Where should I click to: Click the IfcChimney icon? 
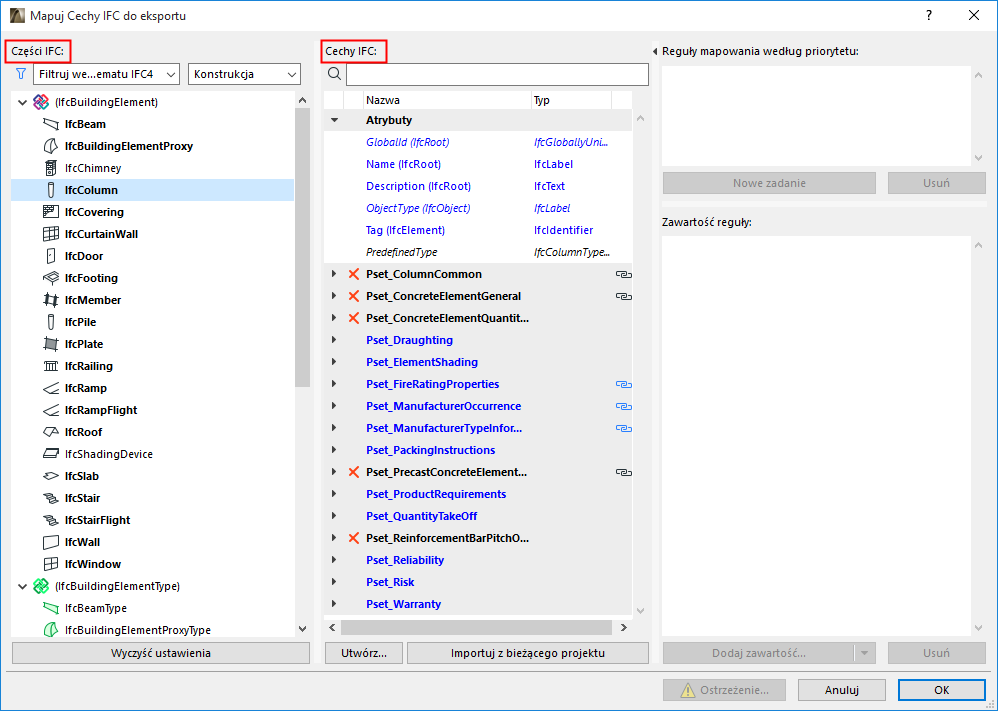50,168
